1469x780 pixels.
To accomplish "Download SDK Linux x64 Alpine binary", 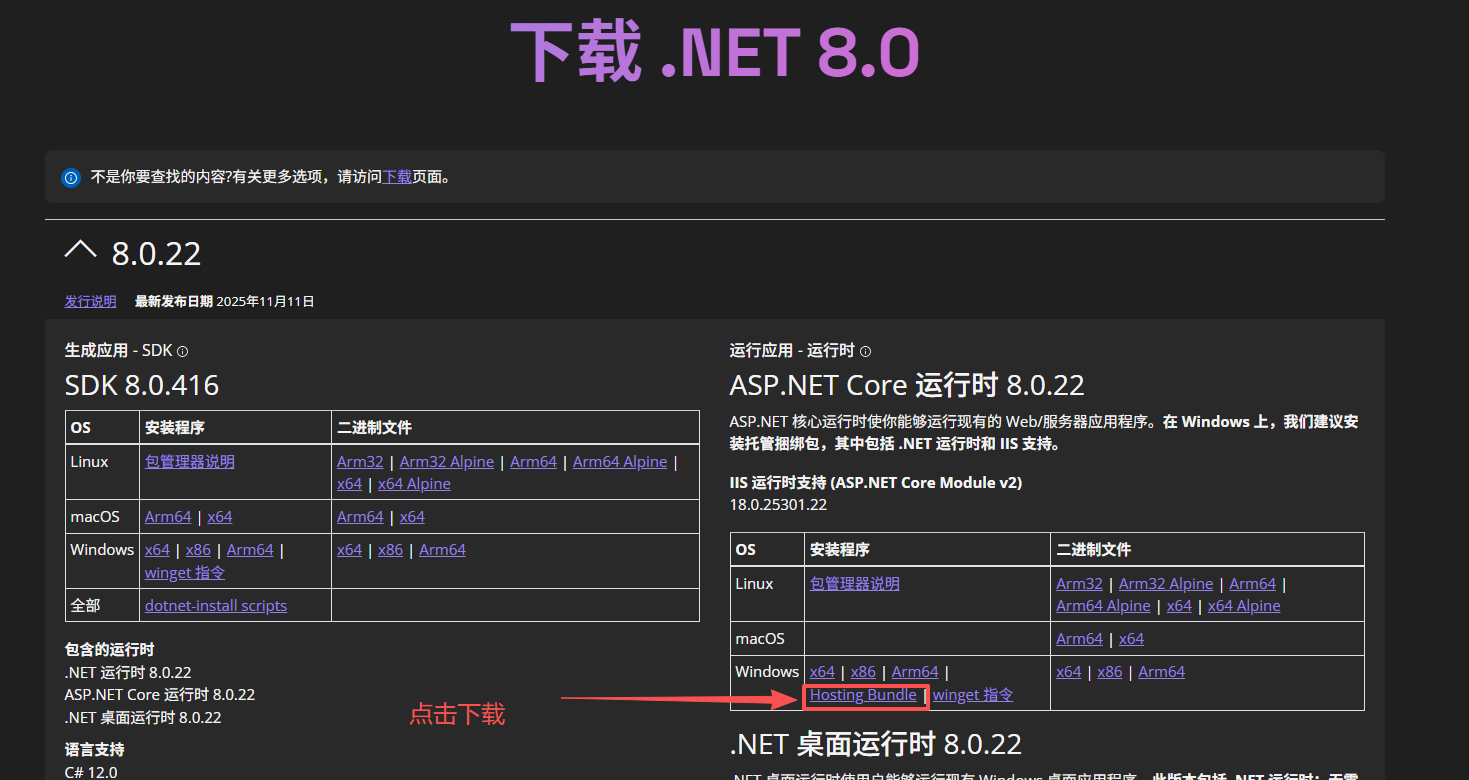I will [414, 484].
